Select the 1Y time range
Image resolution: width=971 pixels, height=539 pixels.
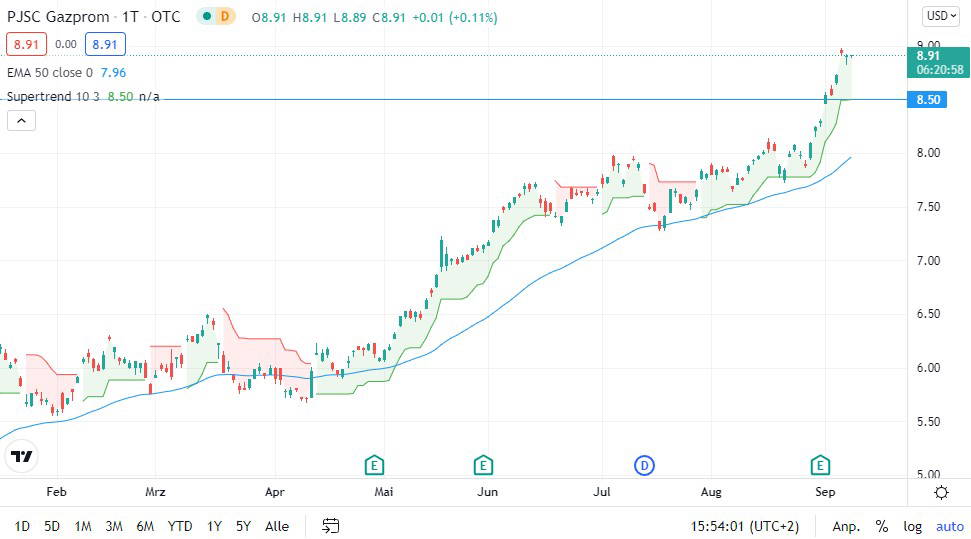click(x=214, y=526)
